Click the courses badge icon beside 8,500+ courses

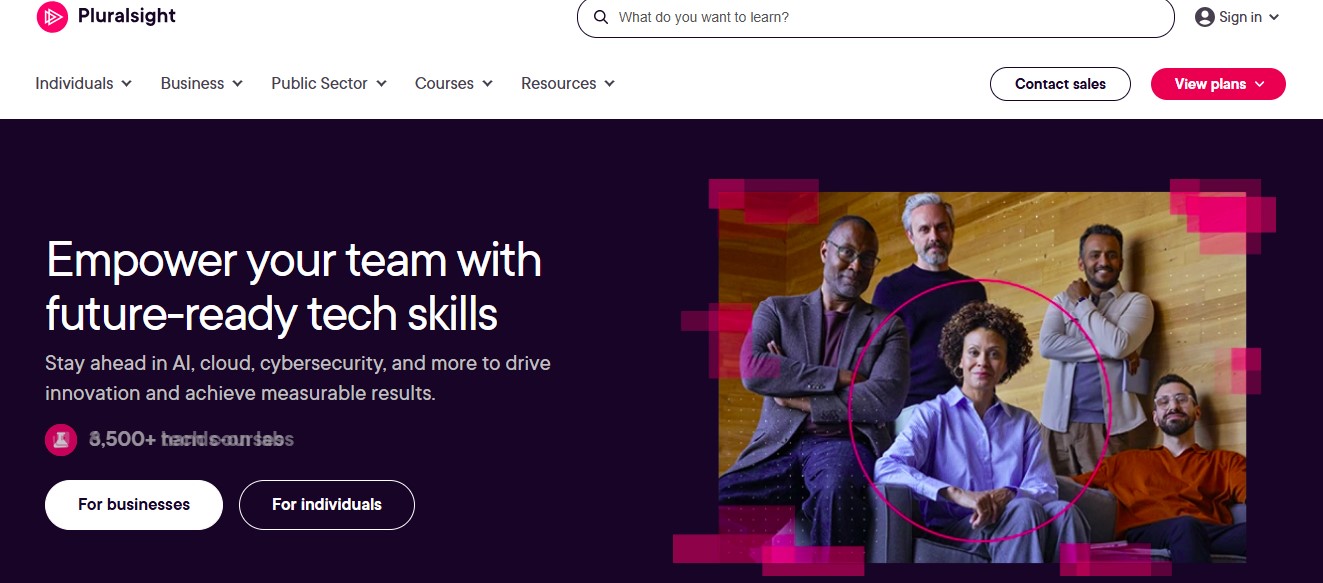61,439
